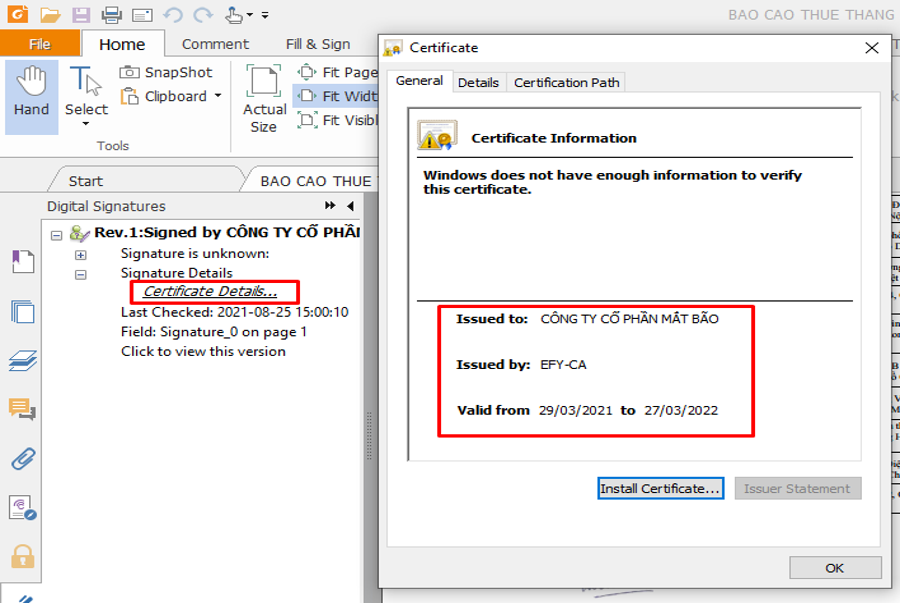Click the panel splitter grip handle

click(x=369, y=436)
